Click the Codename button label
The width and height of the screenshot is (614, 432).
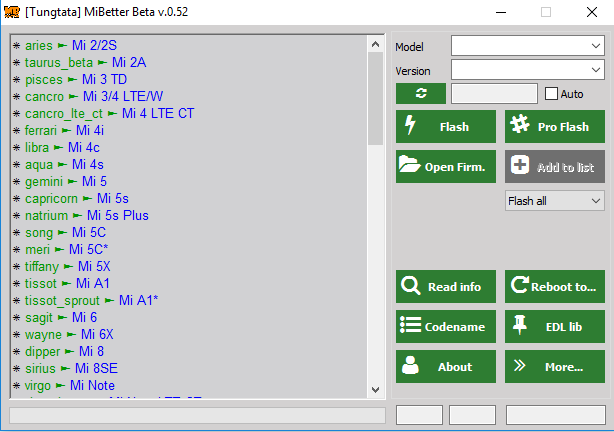455,327
